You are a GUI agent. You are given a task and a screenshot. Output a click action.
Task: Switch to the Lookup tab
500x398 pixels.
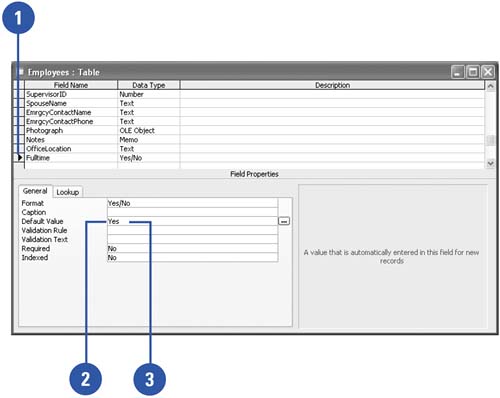(x=68, y=192)
